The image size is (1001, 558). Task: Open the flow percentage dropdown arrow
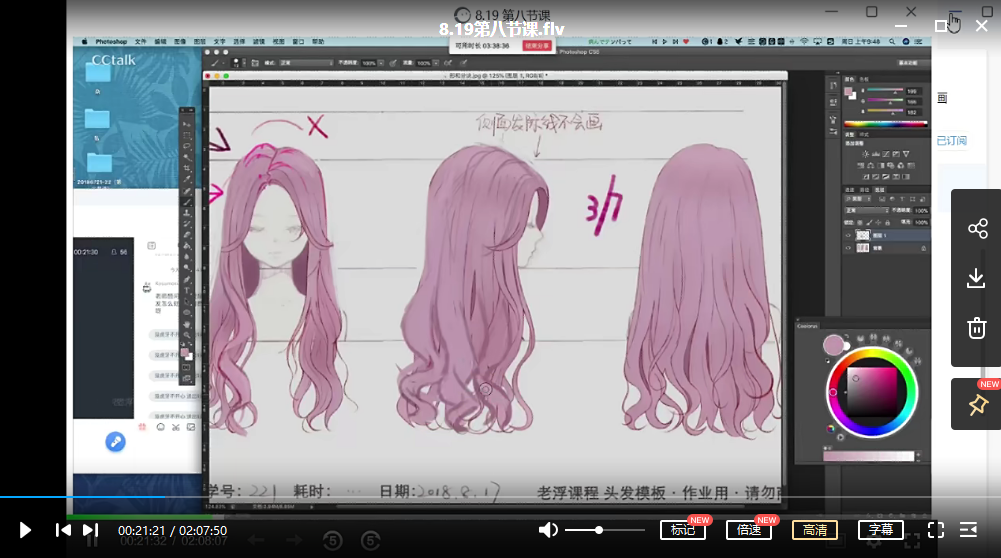436,63
